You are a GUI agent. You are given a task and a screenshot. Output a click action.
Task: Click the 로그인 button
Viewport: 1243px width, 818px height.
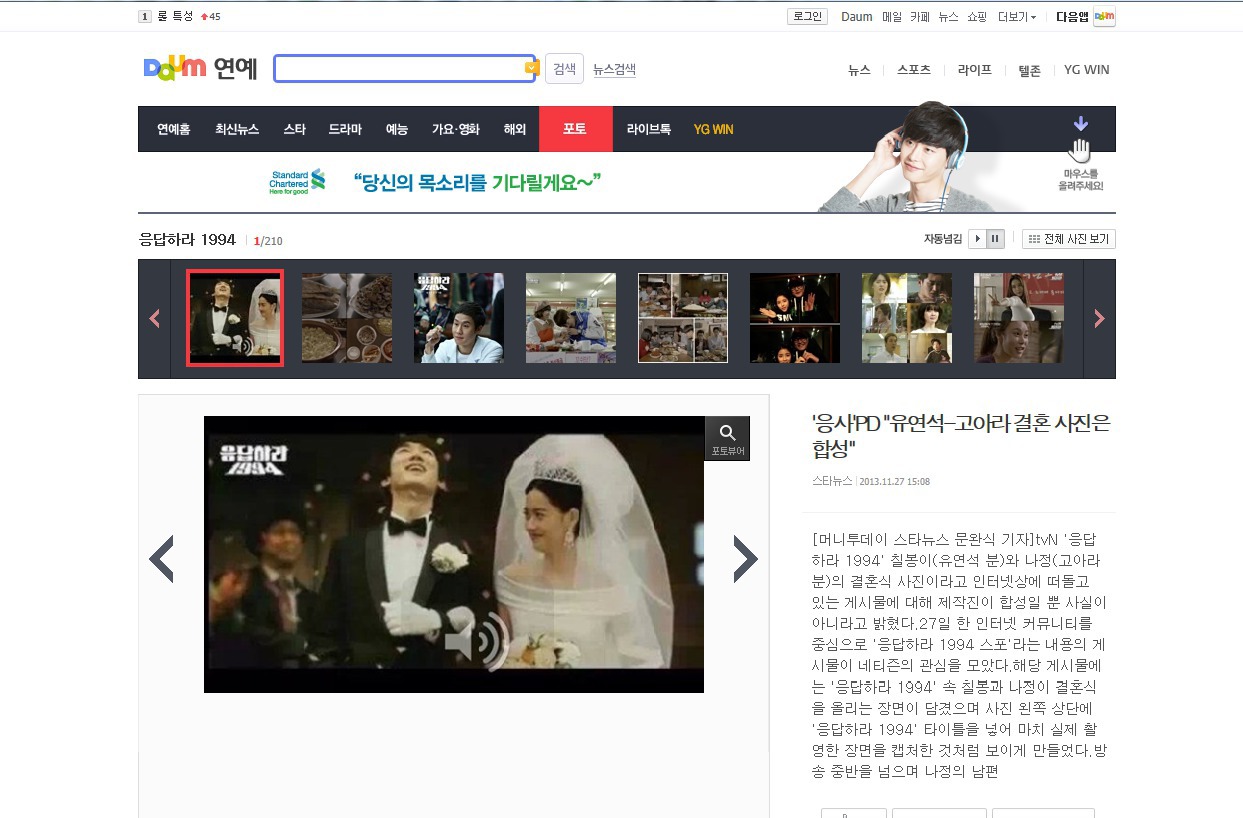click(807, 16)
